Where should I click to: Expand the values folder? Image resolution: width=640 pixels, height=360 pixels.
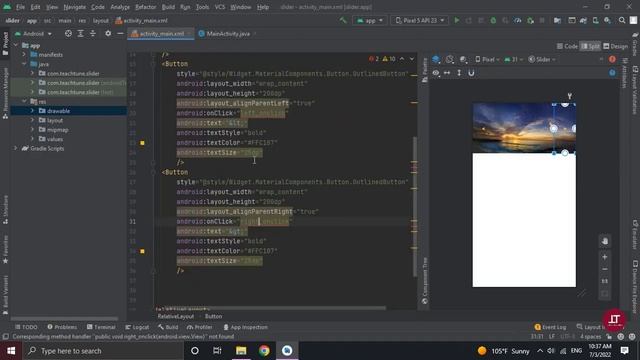click(x=32, y=139)
